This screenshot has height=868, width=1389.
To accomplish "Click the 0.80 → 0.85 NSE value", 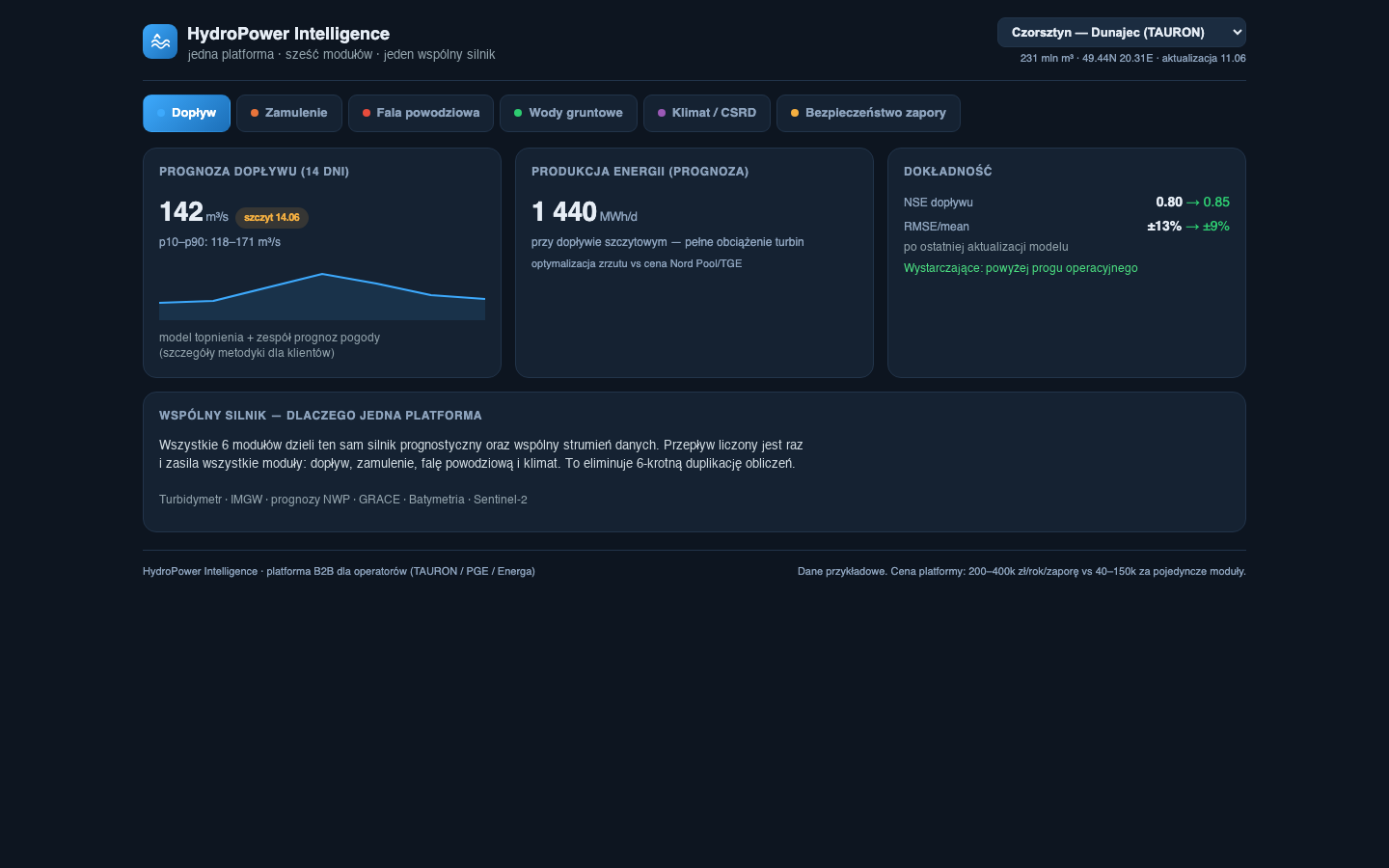I will click(1192, 202).
